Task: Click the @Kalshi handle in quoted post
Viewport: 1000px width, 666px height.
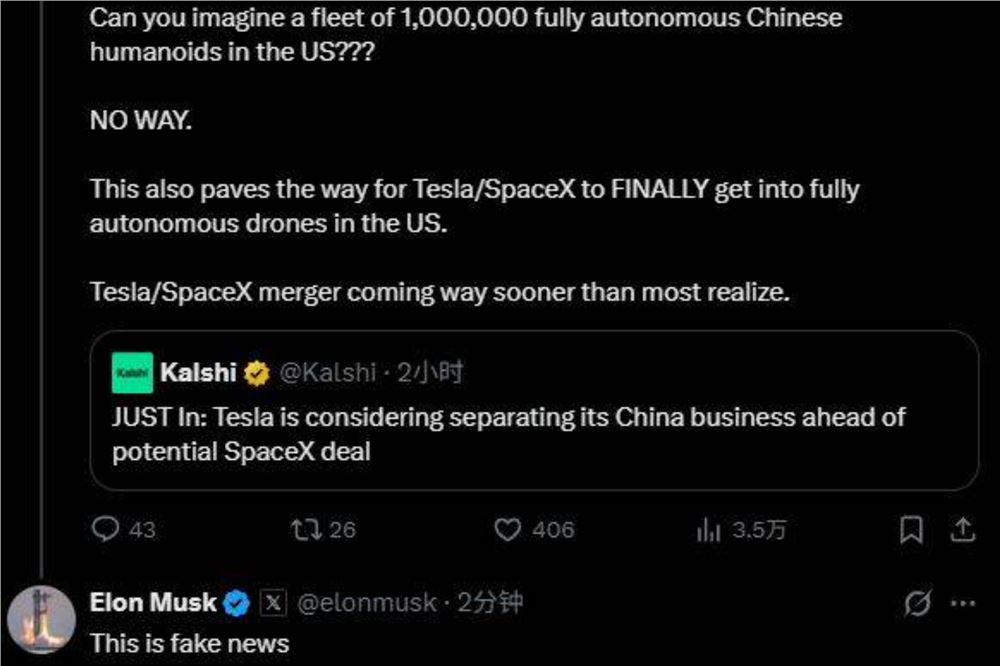Action: pos(328,373)
